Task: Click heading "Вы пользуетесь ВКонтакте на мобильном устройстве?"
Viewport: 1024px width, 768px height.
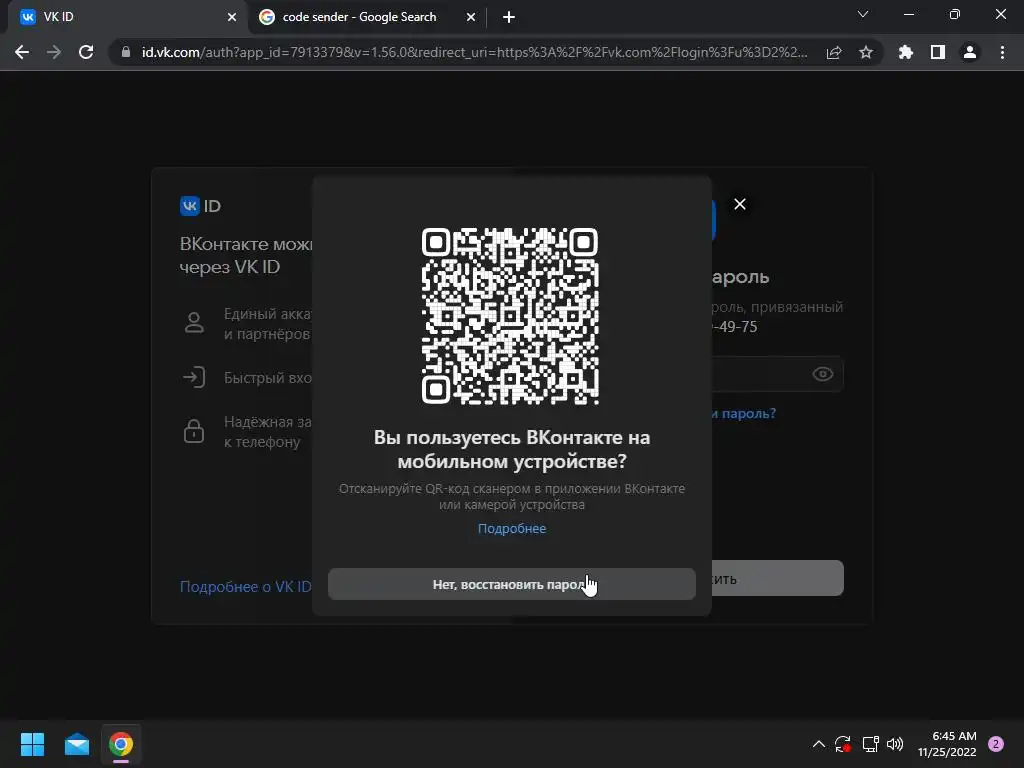Action: pos(511,449)
